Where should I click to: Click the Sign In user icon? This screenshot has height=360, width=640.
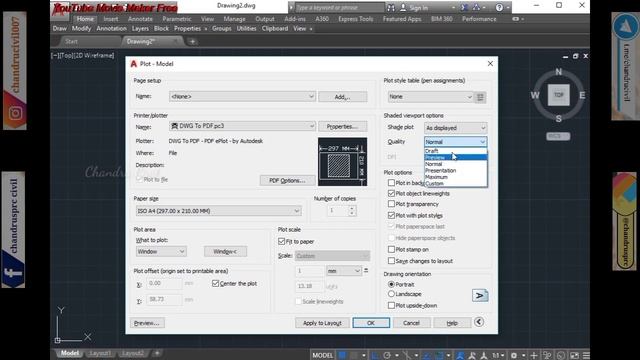coord(403,7)
